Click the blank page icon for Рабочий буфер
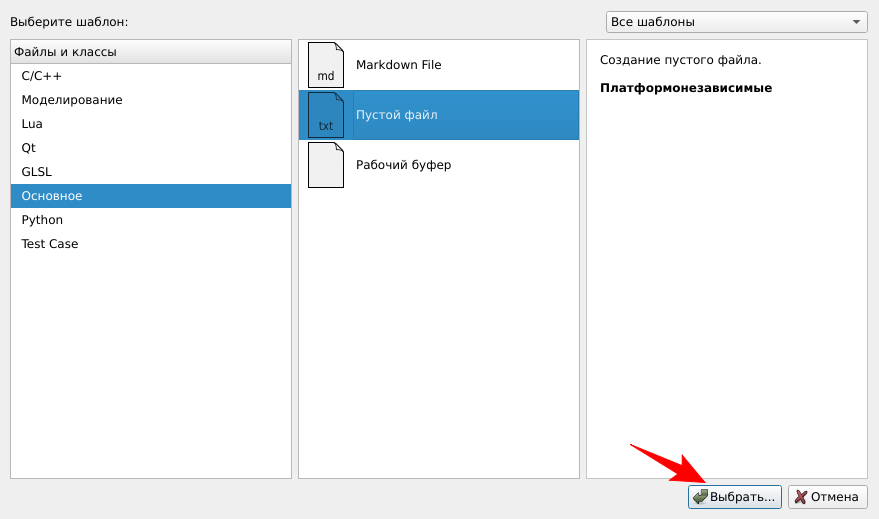The width and height of the screenshot is (879, 519). click(x=326, y=165)
